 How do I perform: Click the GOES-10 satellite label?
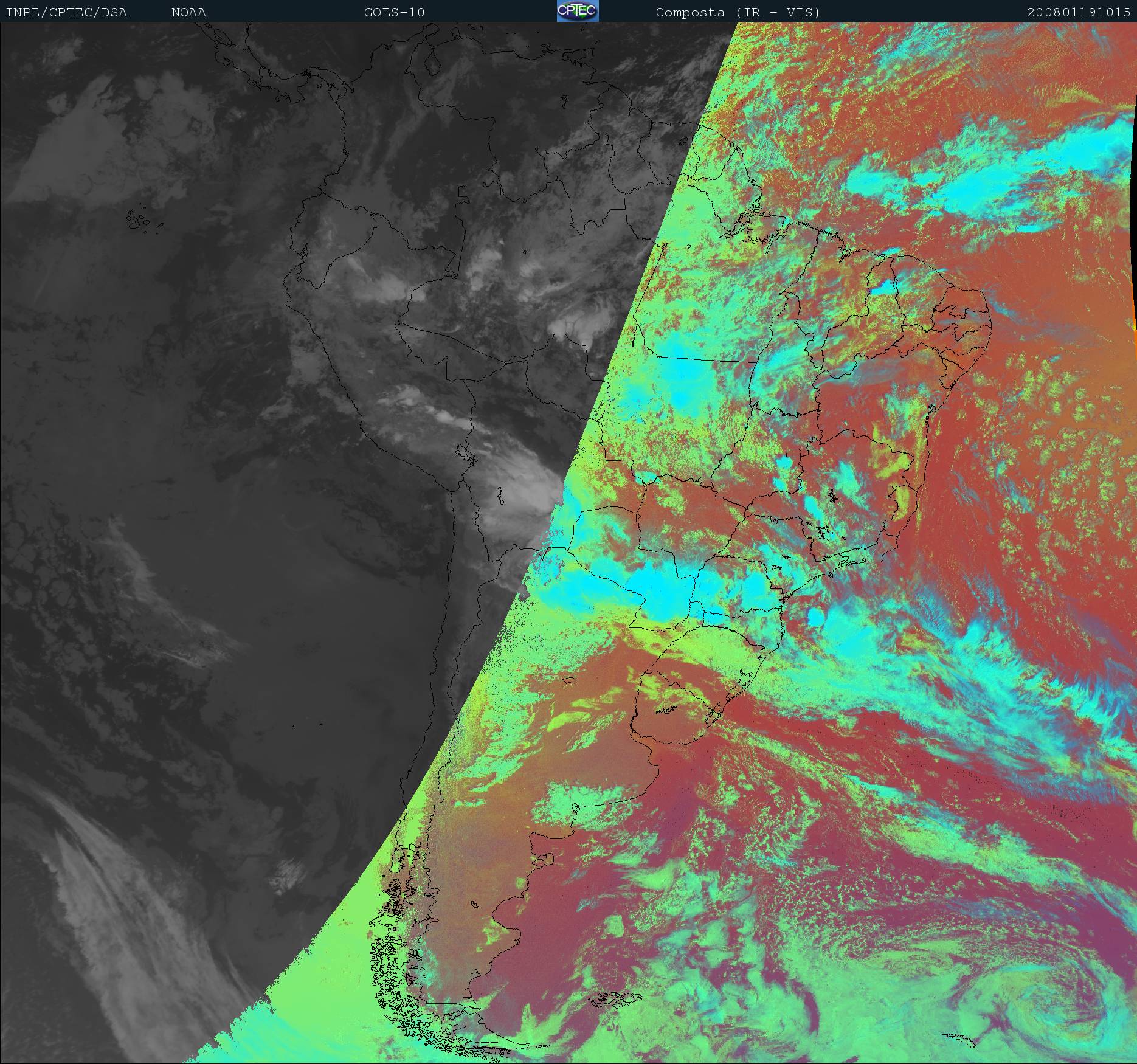(394, 12)
